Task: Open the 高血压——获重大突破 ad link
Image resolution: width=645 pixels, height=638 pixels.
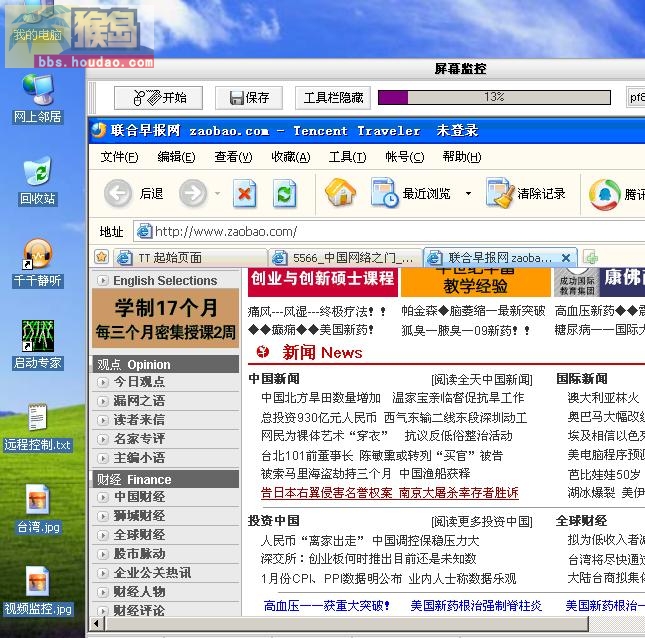Action: (x=326, y=606)
